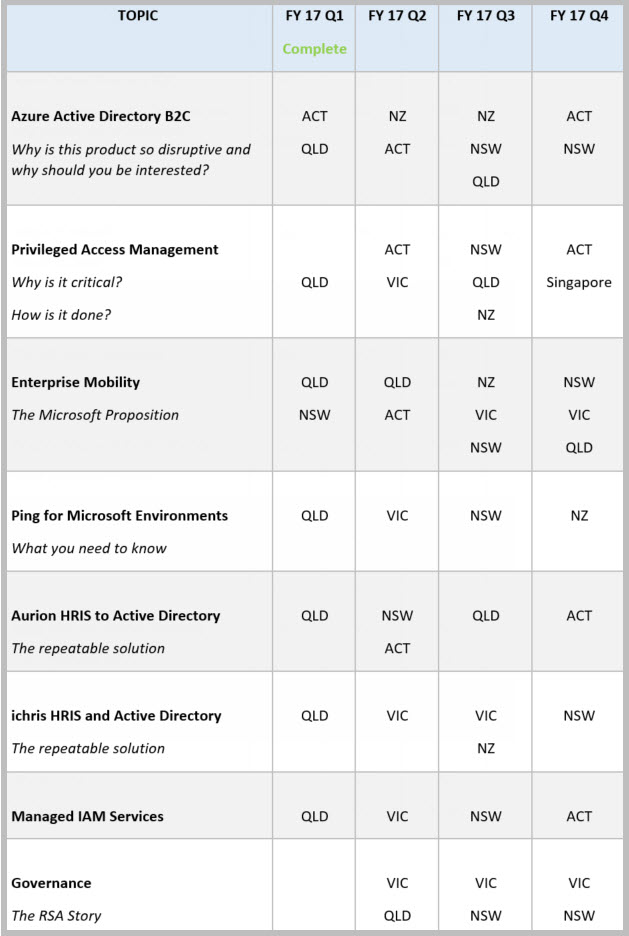Click the 'Why is it critical?' text
This screenshot has height=936, width=629.
[67, 282]
